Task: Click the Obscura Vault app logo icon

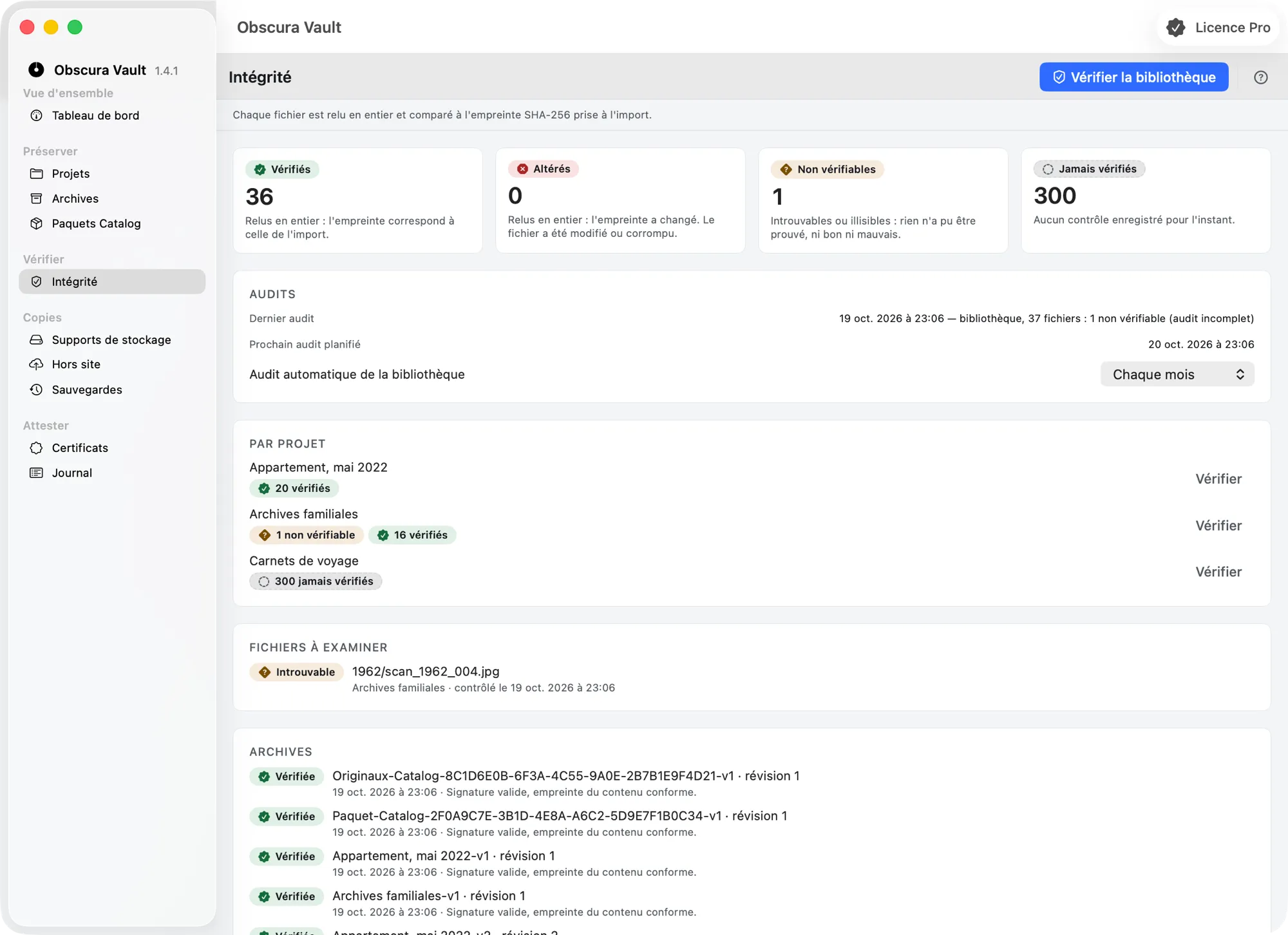Action: coord(36,70)
